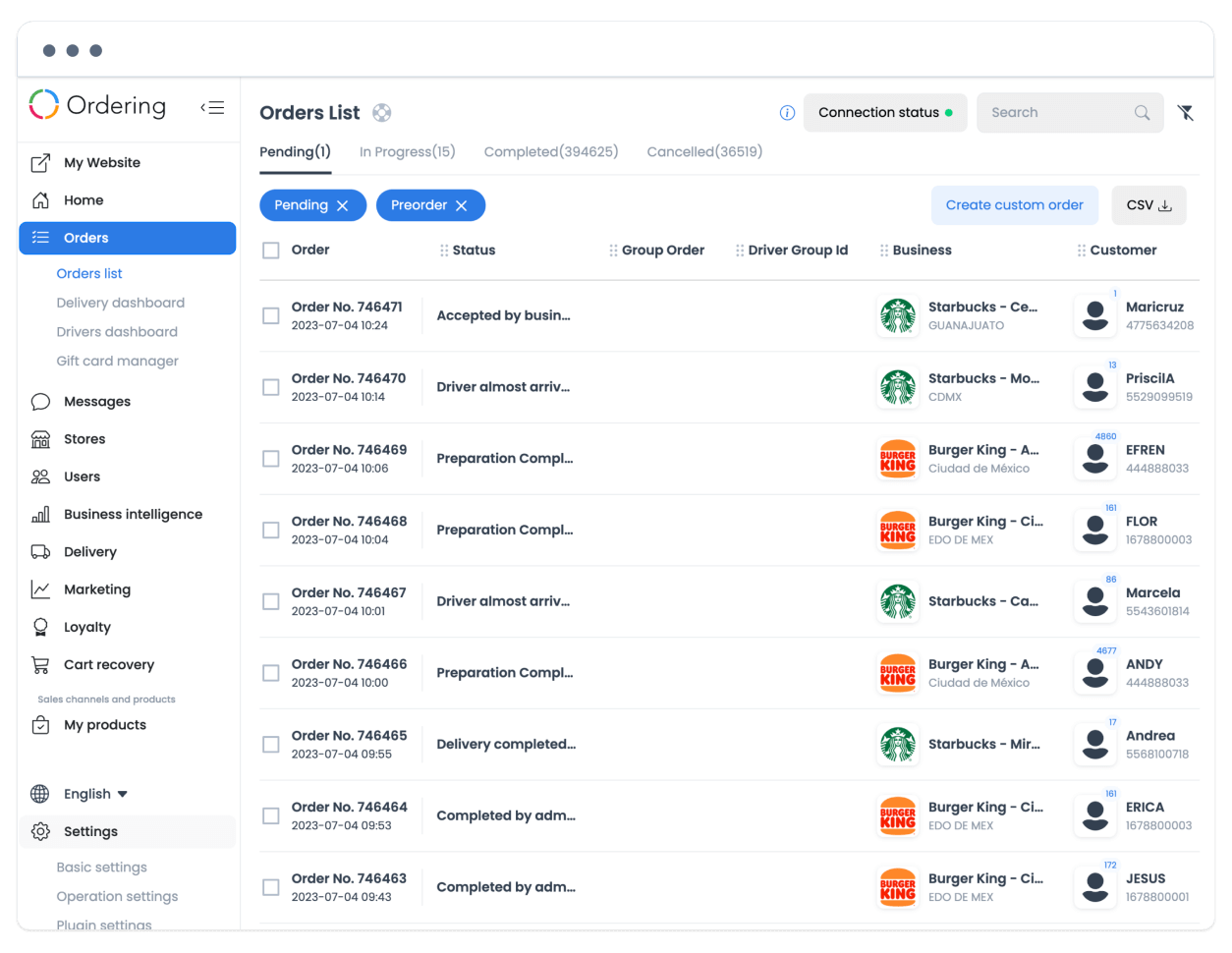
Task: Remove the Pending filter chip X
Action: point(342,205)
